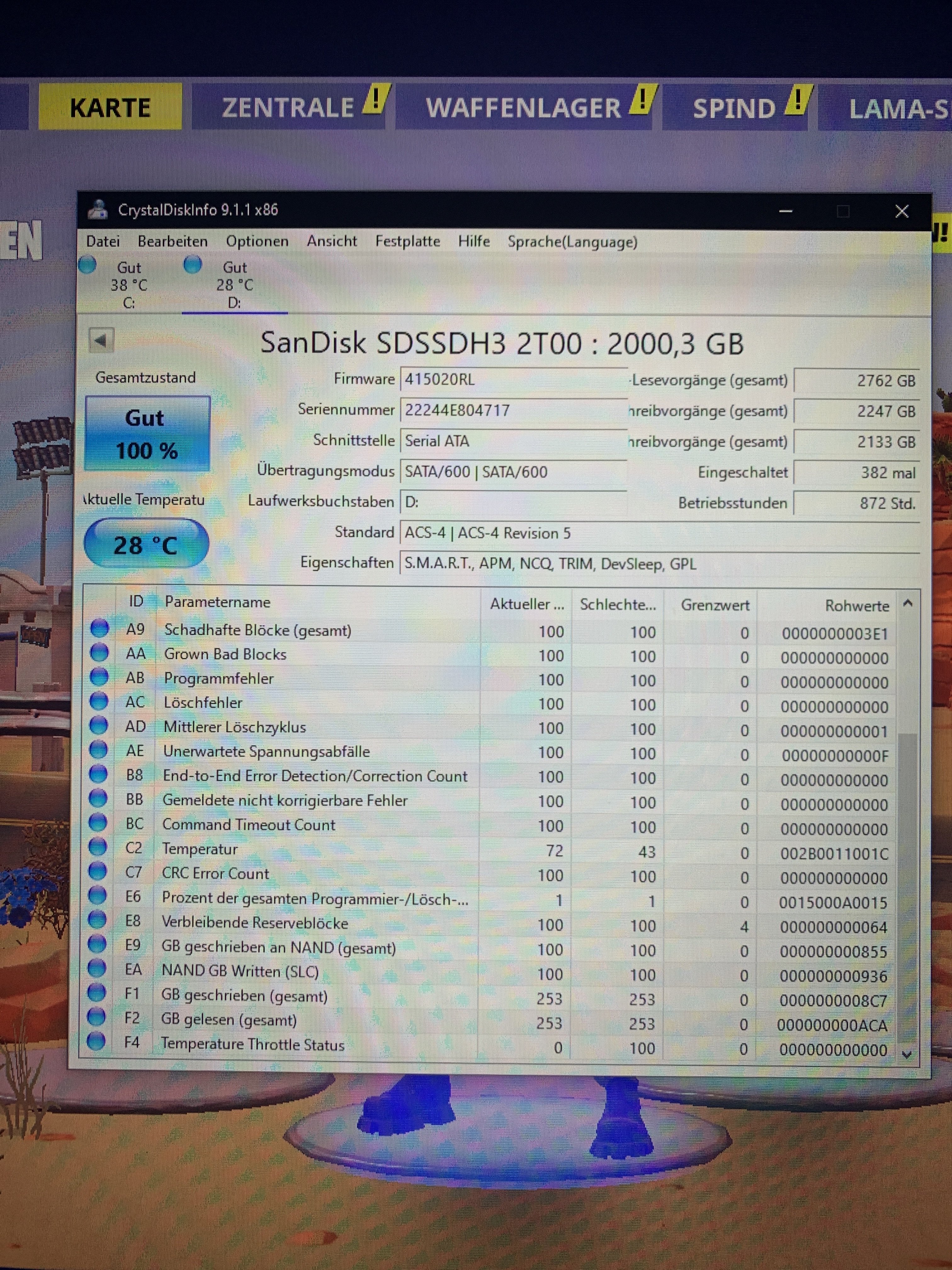Viewport: 952px width, 1270px height.
Task: Click status circle of Temperature Throttle Status row
Action: pyautogui.click(x=96, y=1042)
